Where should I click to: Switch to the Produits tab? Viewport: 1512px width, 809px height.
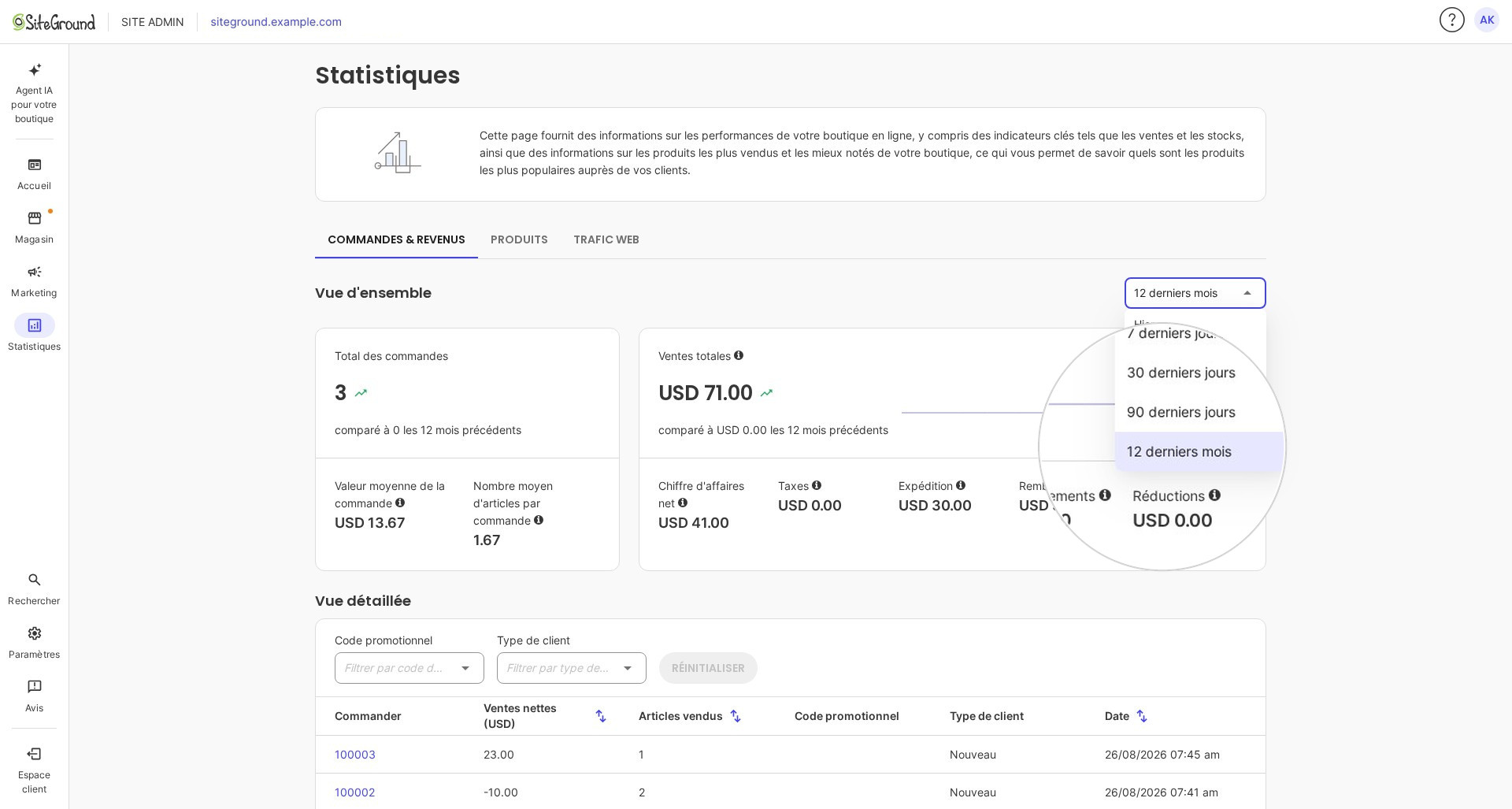pyautogui.click(x=519, y=239)
